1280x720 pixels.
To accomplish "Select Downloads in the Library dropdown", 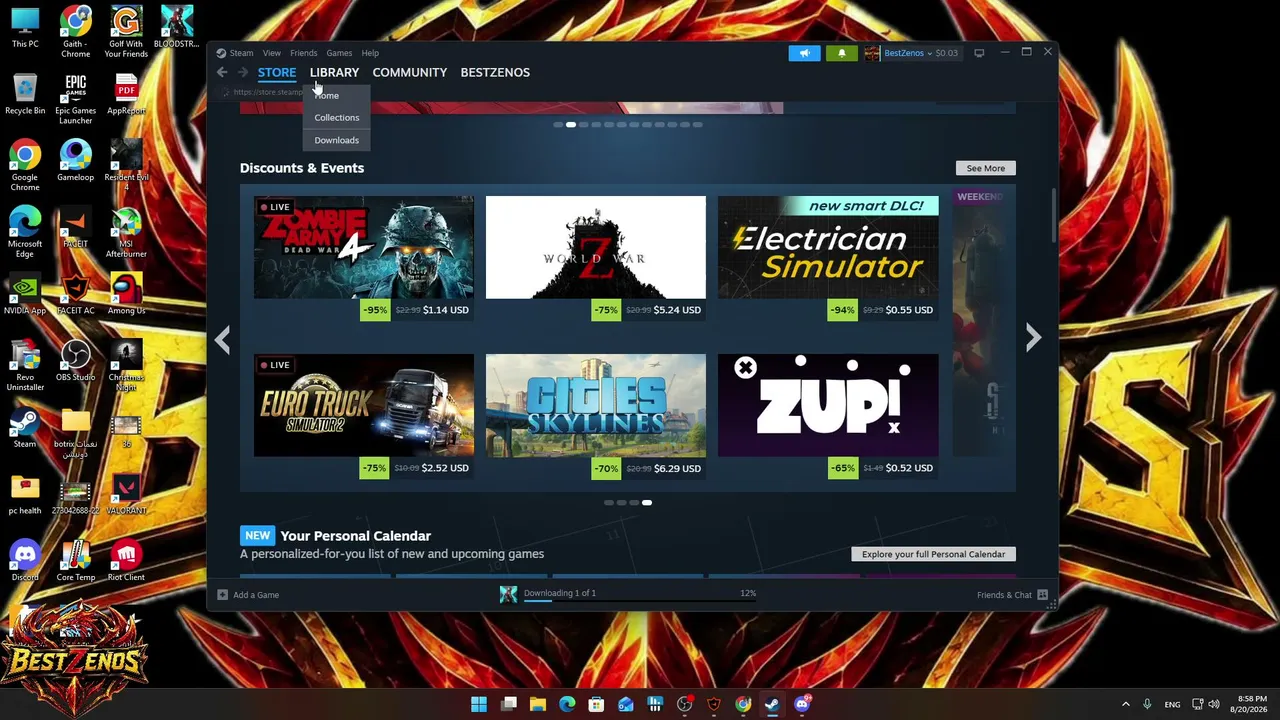I will (336, 140).
